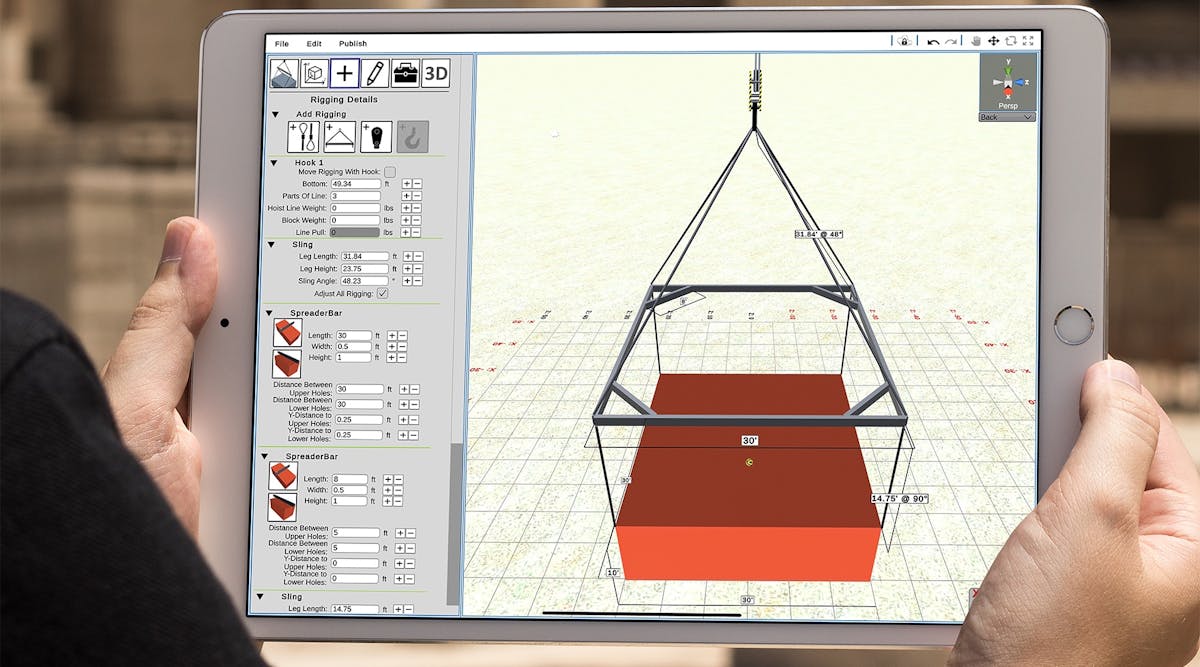This screenshot has width=1200, height=667.
Task: Activate the pan hand tool
Action: [976, 42]
